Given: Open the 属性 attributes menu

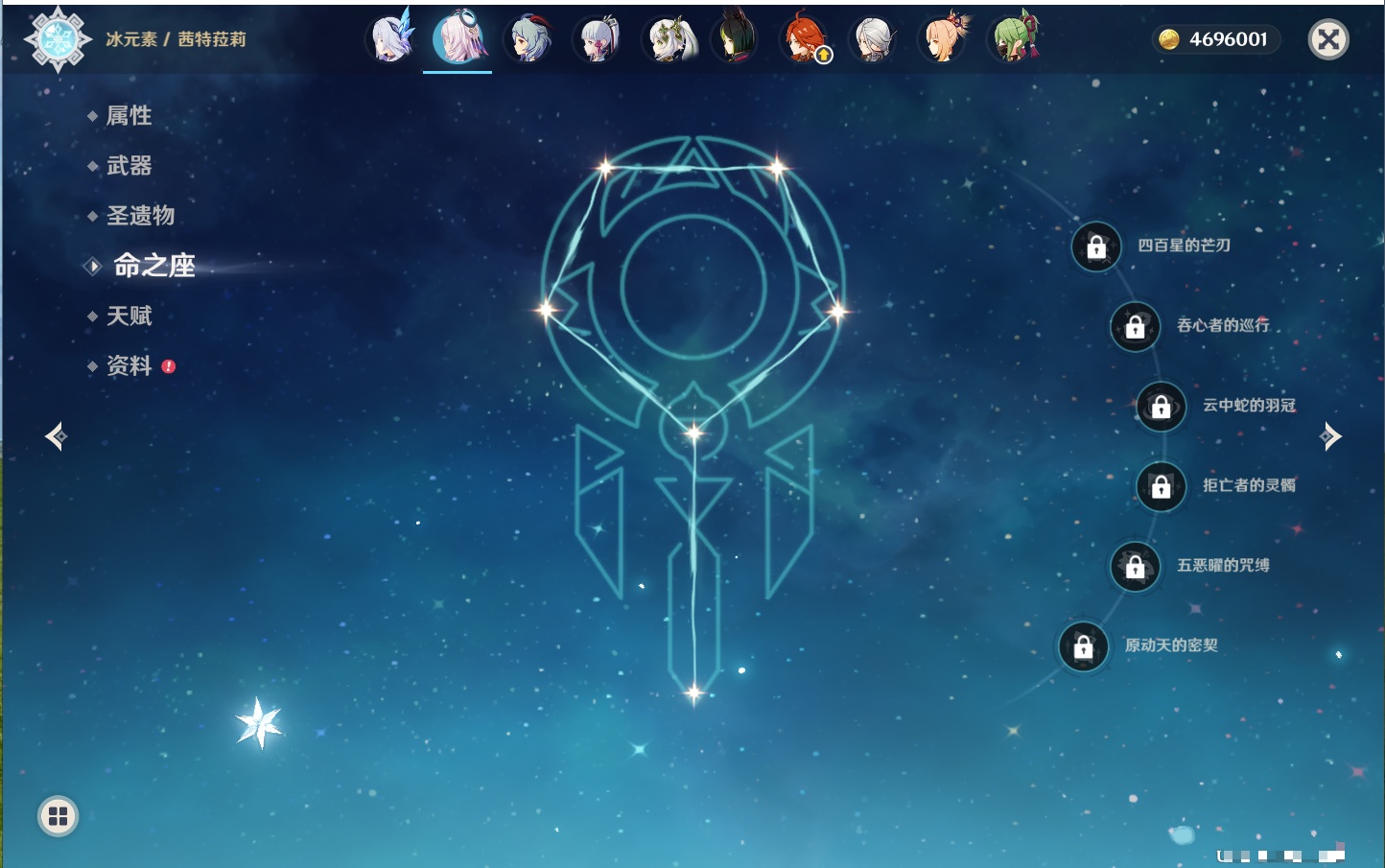Looking at the screenshot, I should pos(129,116).
